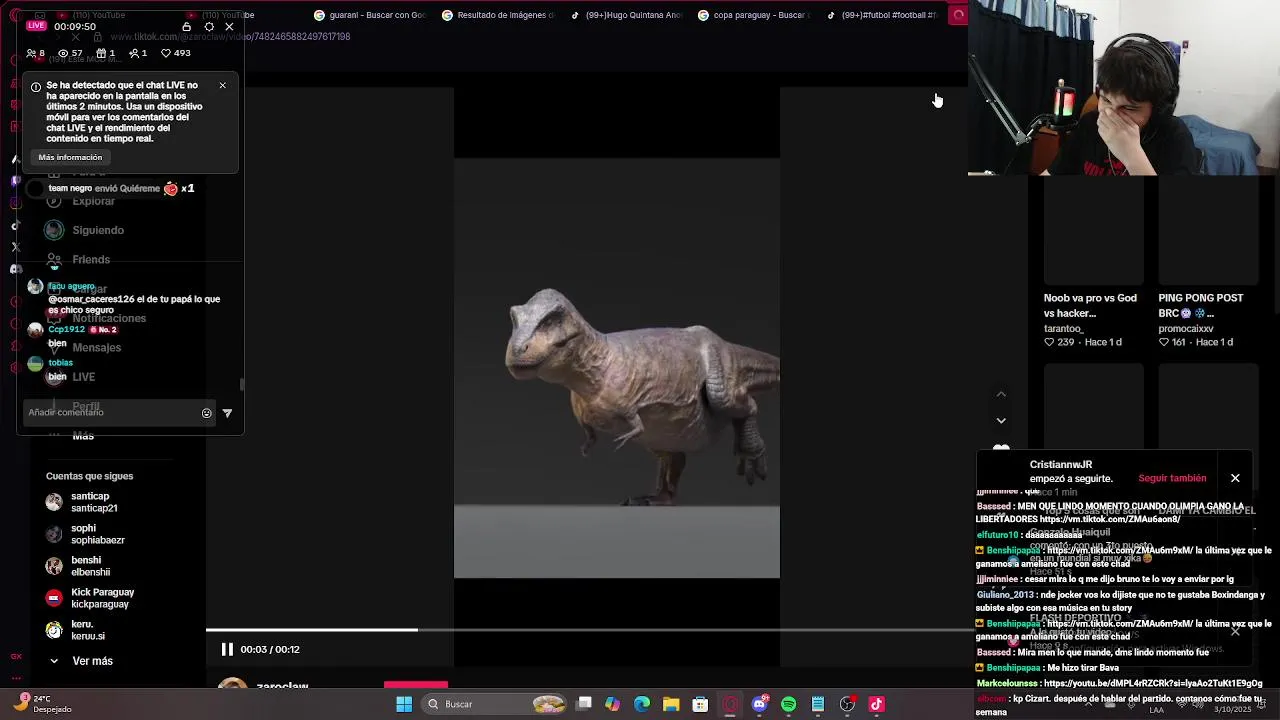This screenshot has width=1280, height=720.
Task: Open Mensajes in TikTok sidebar
Action: pos(96,347)
